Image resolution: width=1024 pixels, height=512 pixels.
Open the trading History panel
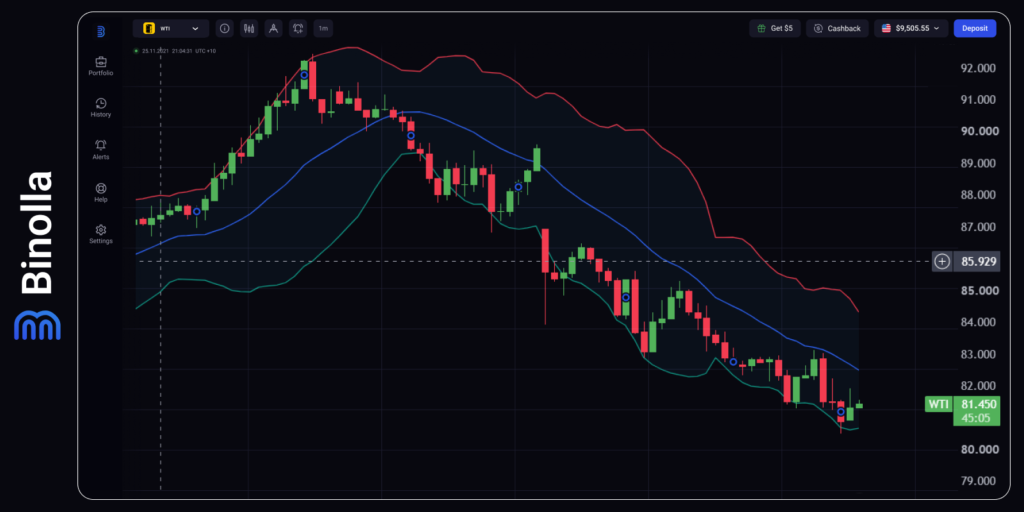pyautogui.click(x=101, y=108)
